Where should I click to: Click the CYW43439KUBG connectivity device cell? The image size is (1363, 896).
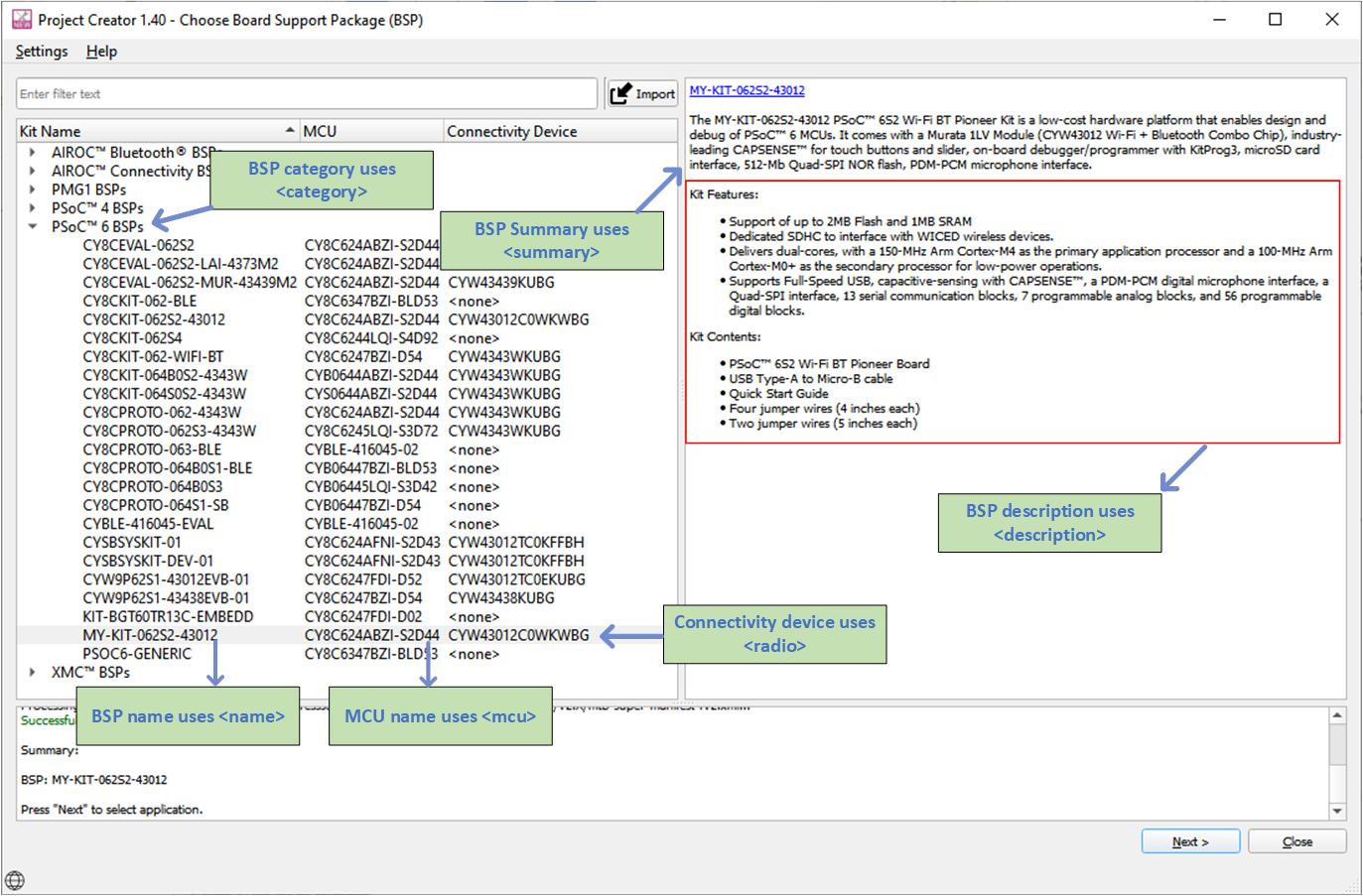click(501, 283)
